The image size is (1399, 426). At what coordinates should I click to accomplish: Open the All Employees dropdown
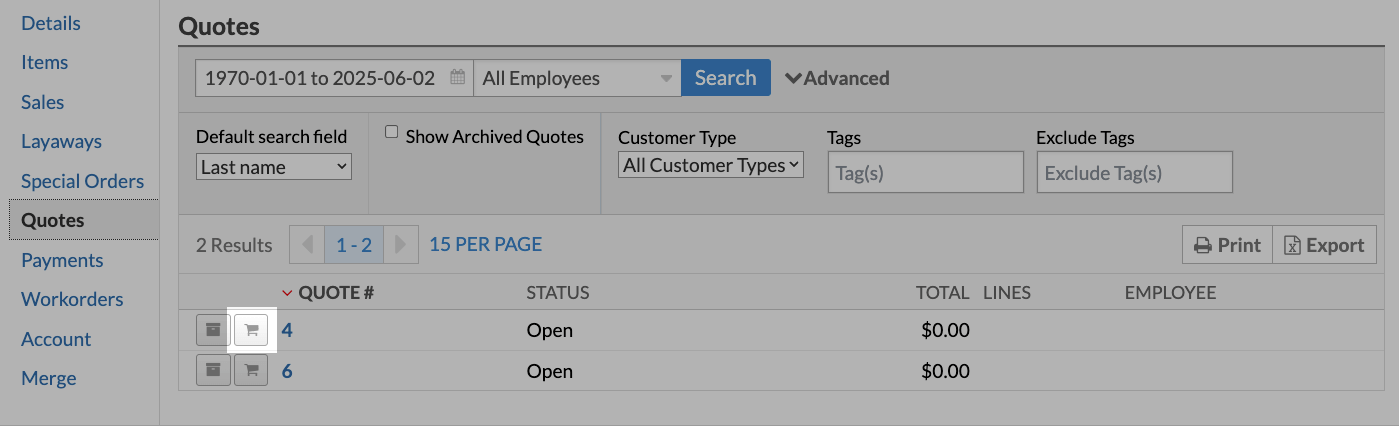click(x=577, y=78)
